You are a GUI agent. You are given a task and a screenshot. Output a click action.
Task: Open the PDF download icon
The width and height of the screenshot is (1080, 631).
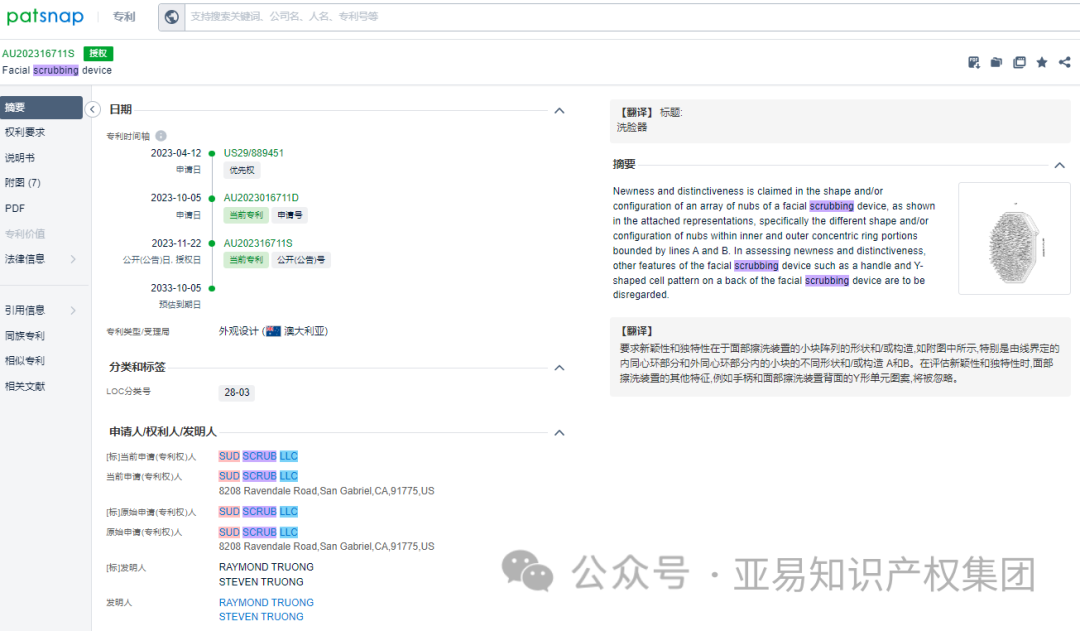pyautogui.click(x=974, y=62)
